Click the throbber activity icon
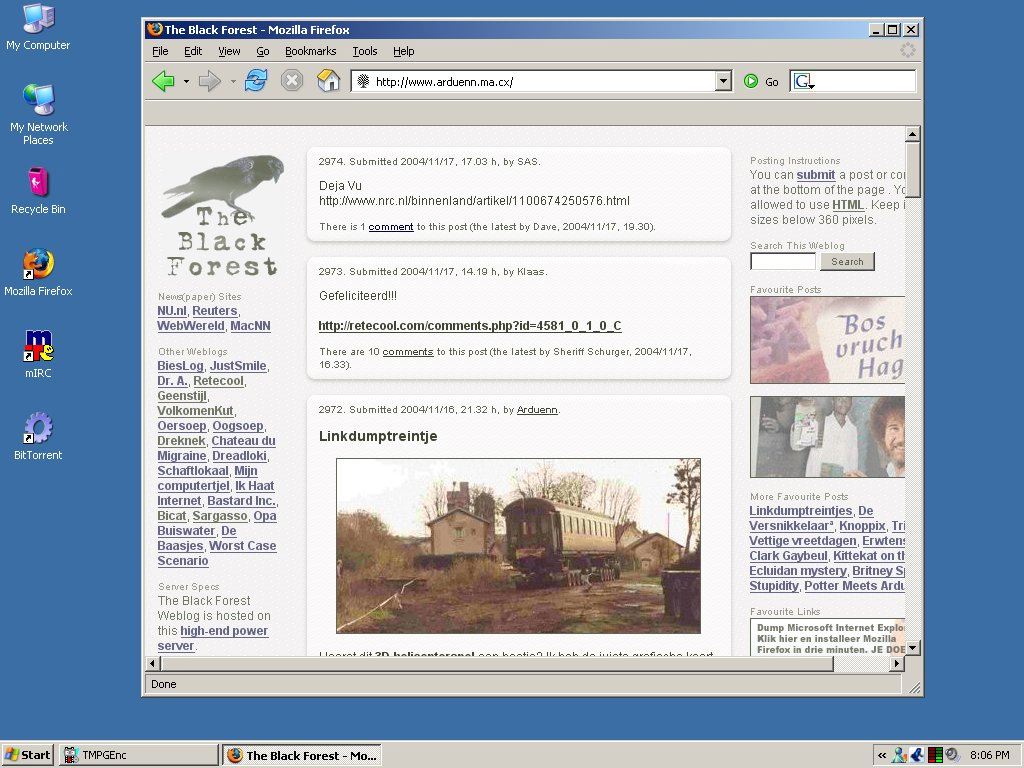Viewport: 1024px width, 768px height. point(908,50)
